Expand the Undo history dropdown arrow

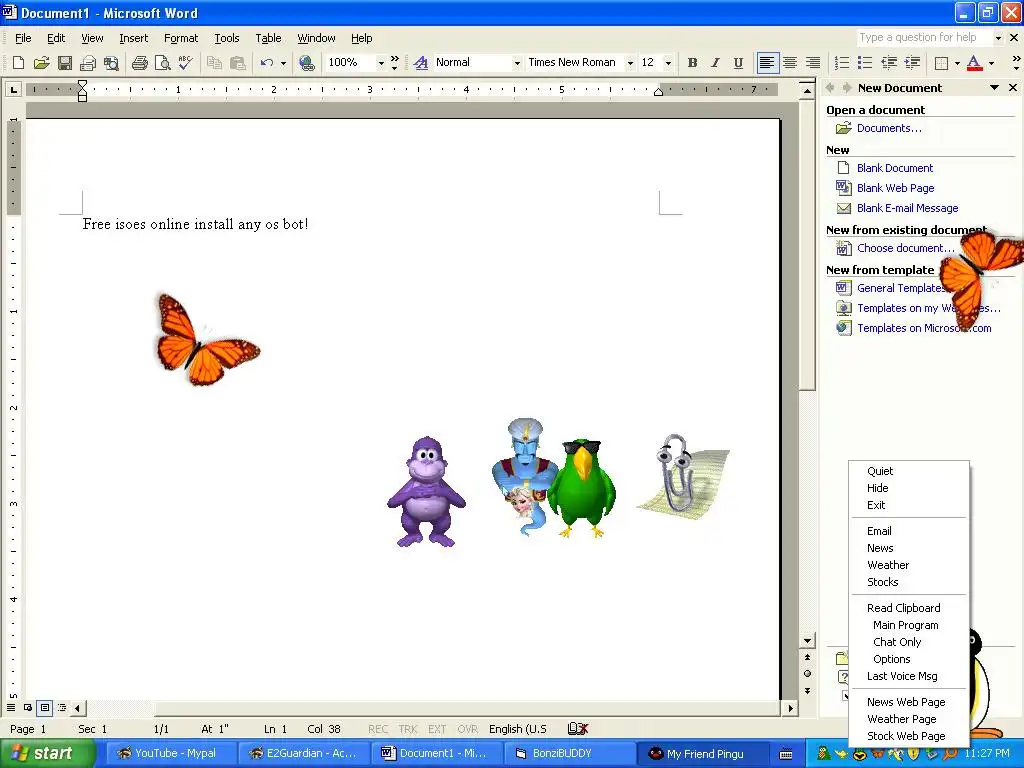coord(283,63)
